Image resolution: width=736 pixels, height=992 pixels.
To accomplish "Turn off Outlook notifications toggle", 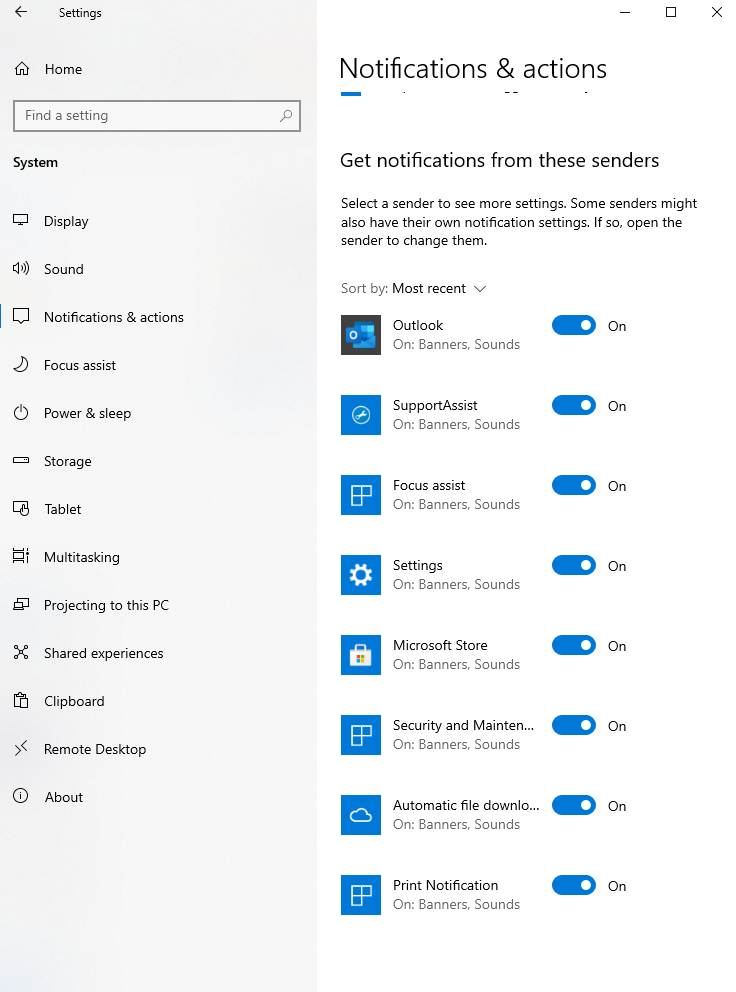I will click(x=574, y=325).
